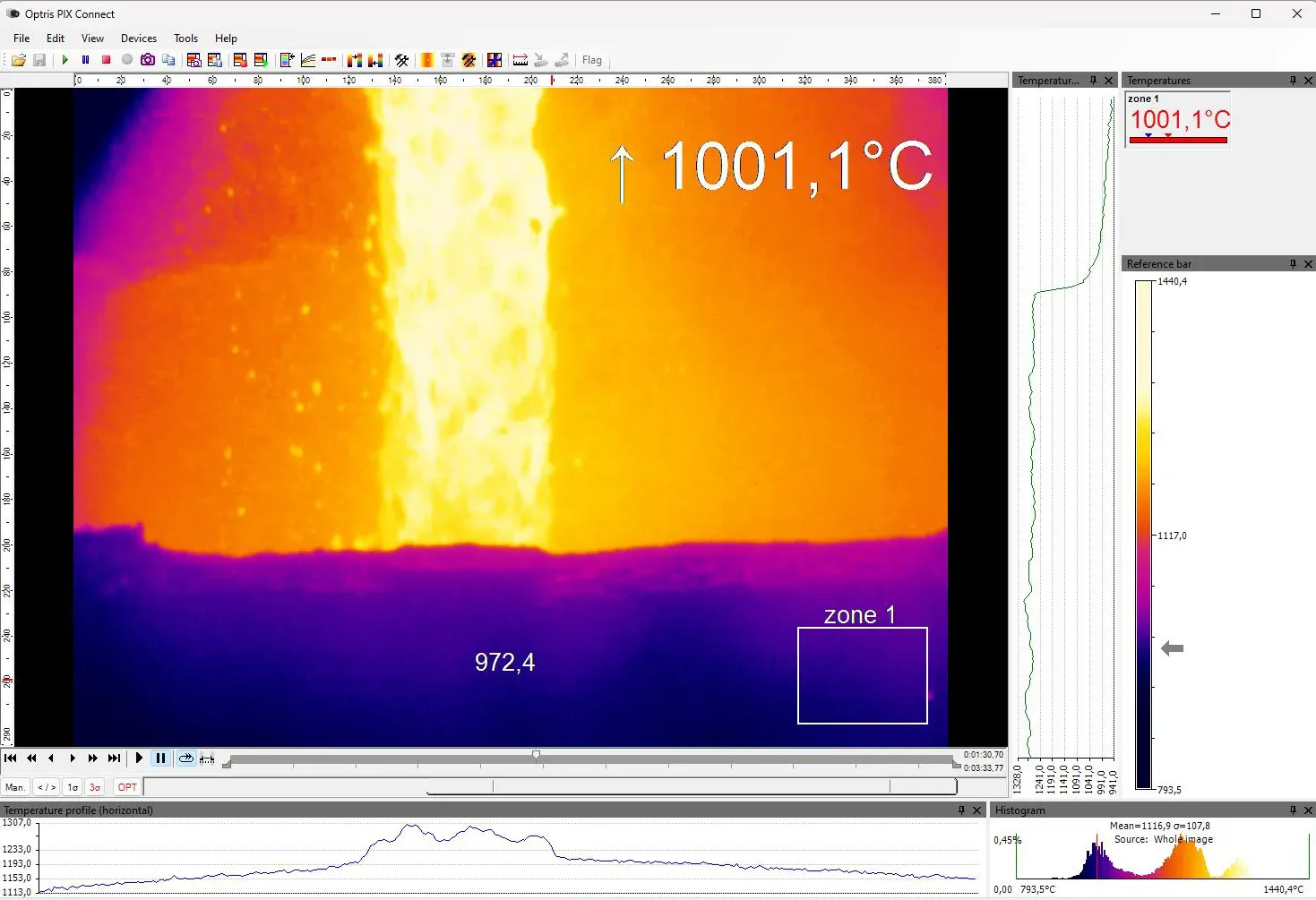1316x900 pixels.
Task: Click the temperature ruler measurement icon
Action: [520, 60]
